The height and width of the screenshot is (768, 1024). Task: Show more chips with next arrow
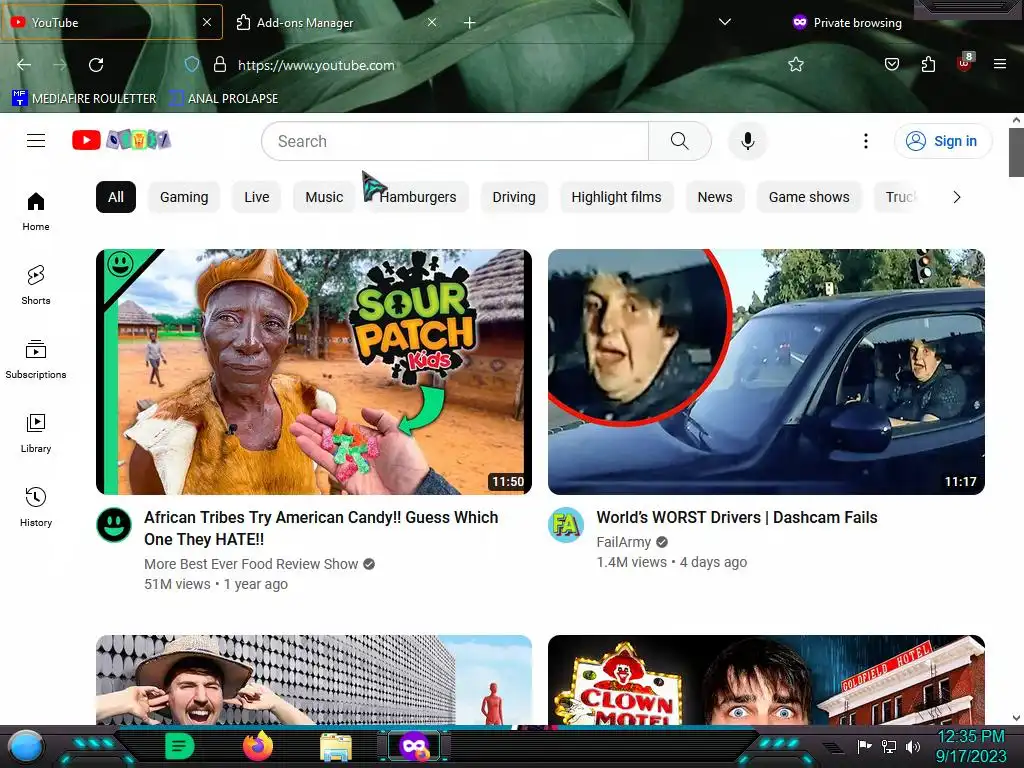click(x=957, y=197)
